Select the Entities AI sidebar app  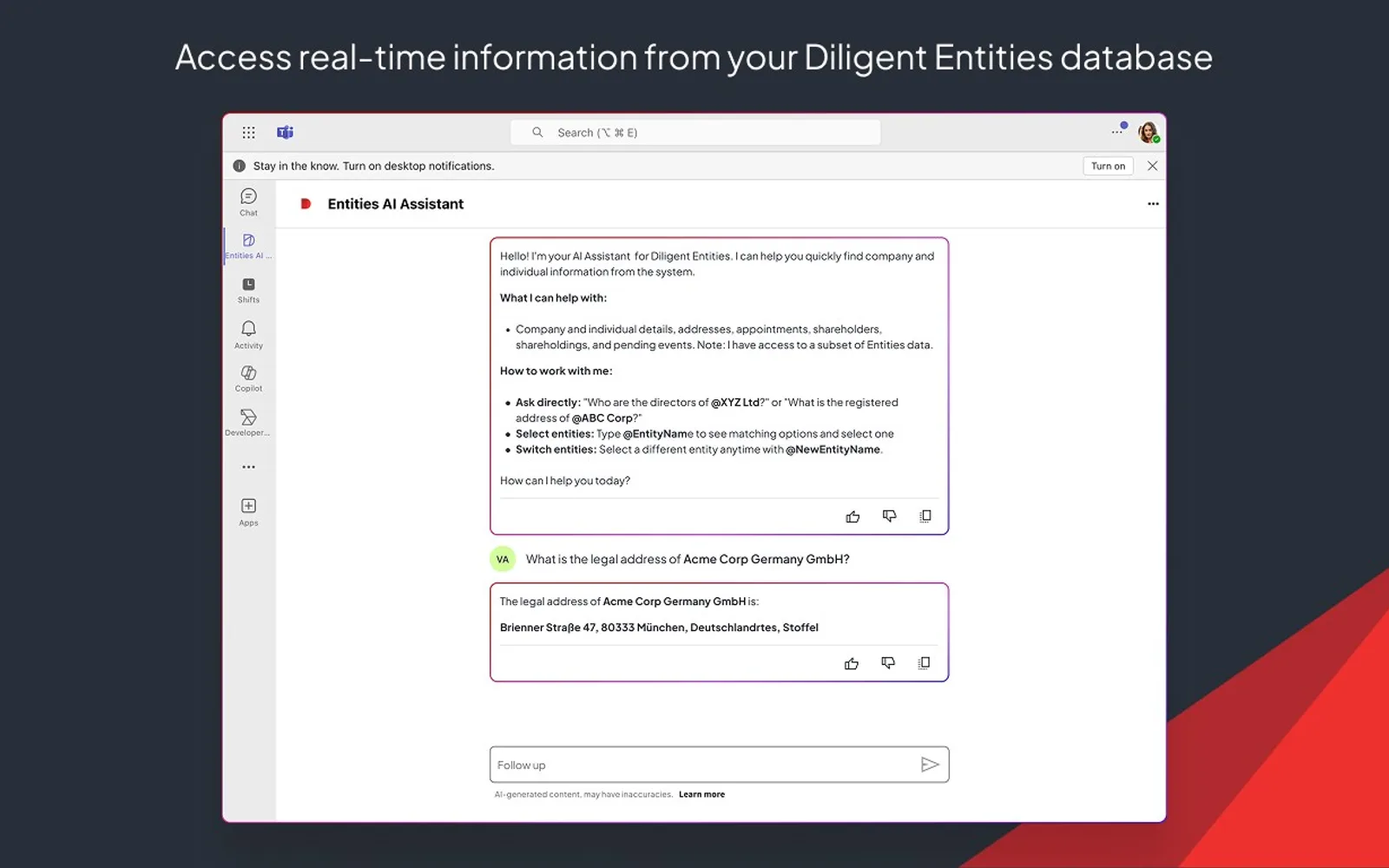(x=248, y=247)
